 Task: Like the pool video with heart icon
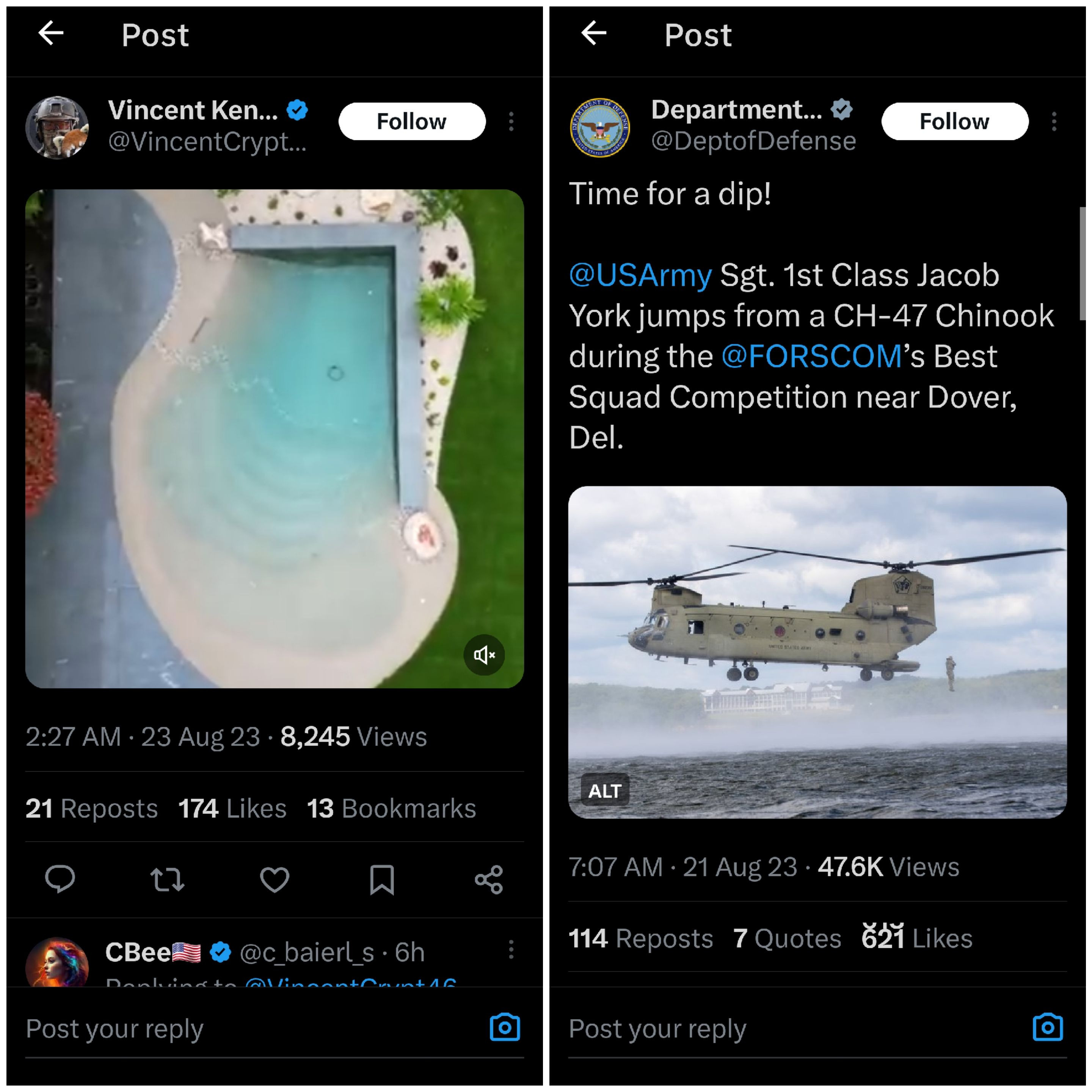275,880
